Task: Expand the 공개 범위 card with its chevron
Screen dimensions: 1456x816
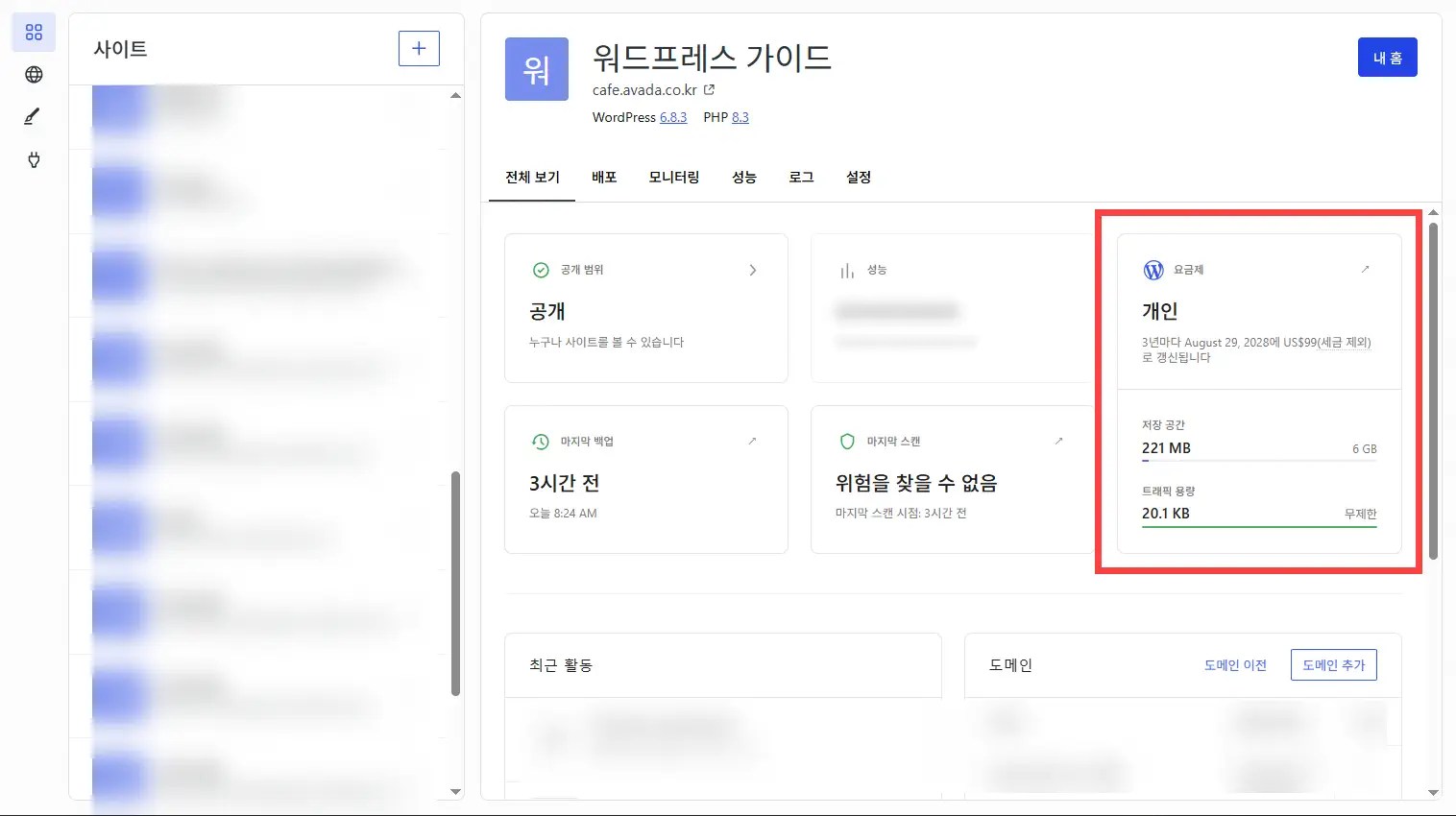Action: (x=753, y=270)
